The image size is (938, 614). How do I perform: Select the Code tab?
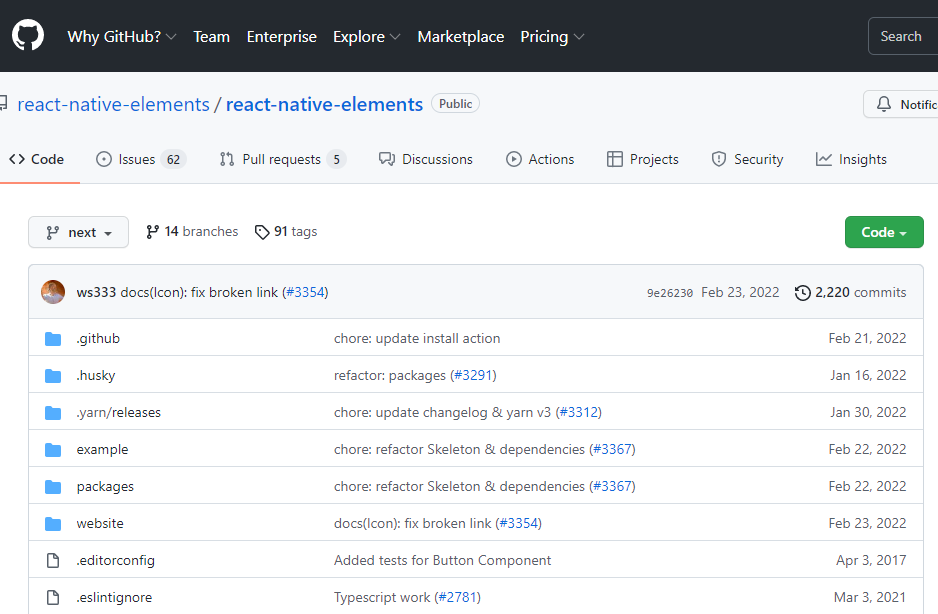(36, 159)
